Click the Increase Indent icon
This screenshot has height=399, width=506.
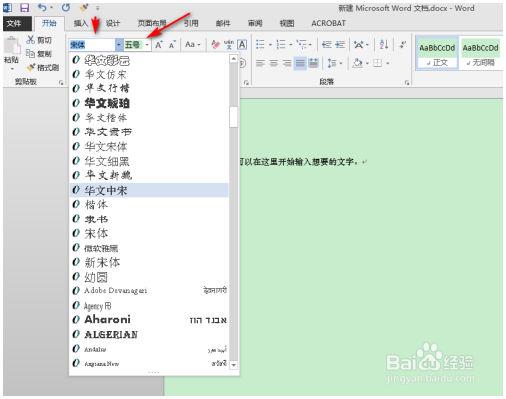tap(340, 44)
